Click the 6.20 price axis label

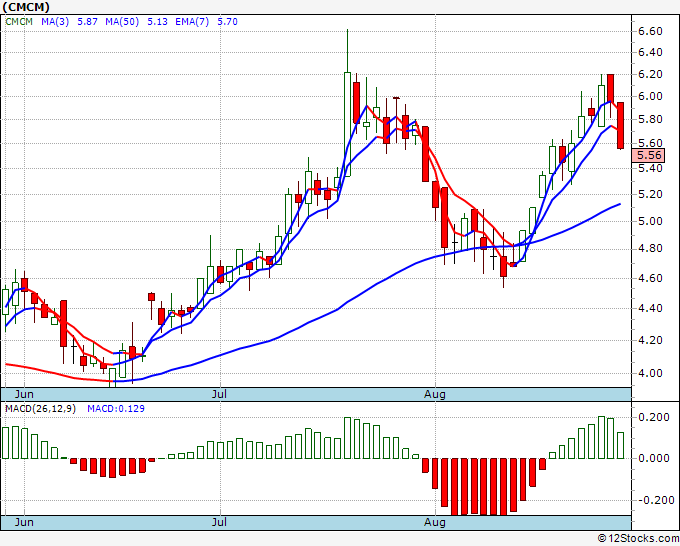tap(650, 75)
